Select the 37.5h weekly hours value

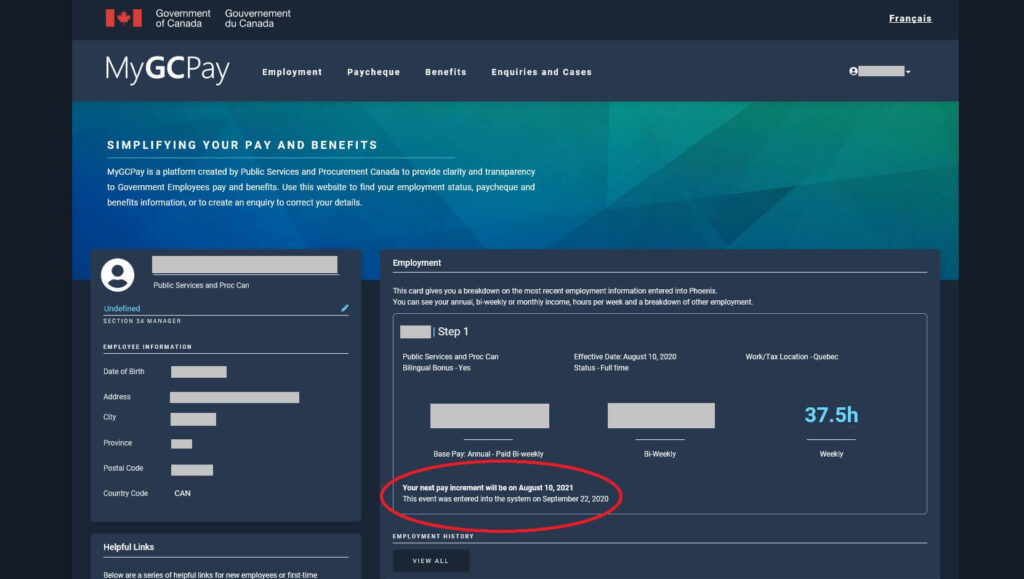(831, 415)
